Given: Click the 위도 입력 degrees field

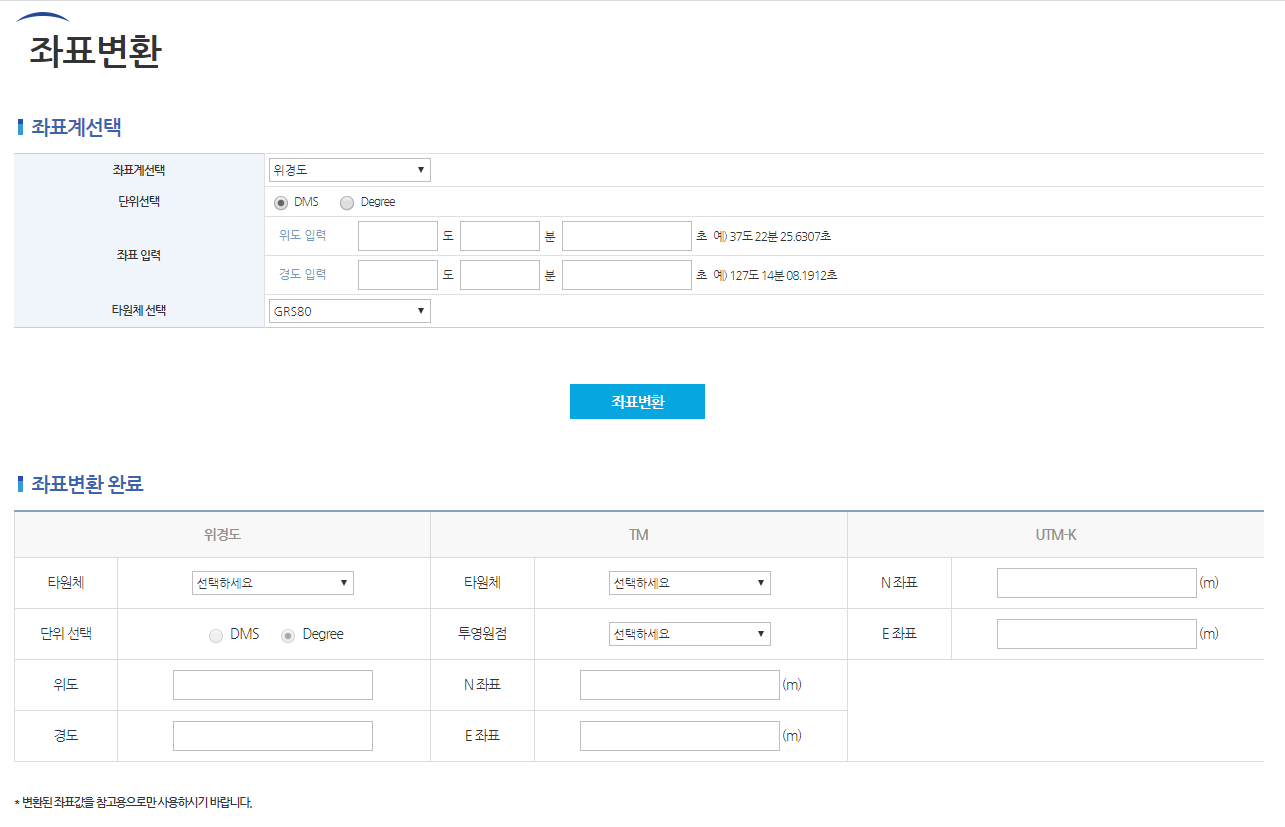Looking at the screenshot, I should pyautogui.click(x=397, y=235).
